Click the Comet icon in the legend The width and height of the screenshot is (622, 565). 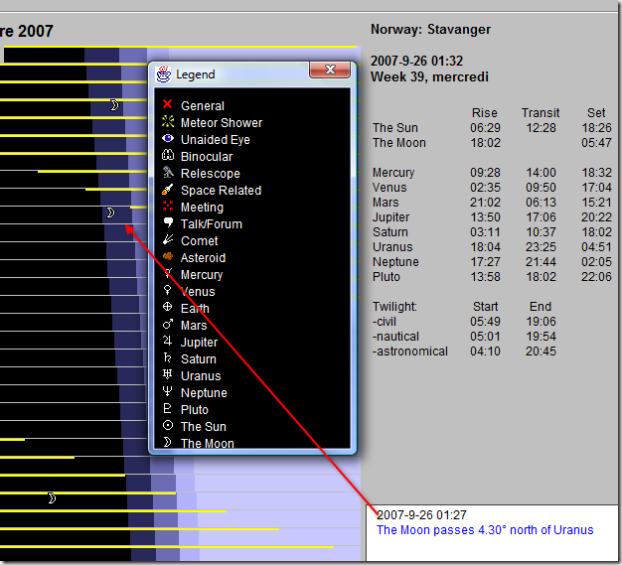point(167,241)
